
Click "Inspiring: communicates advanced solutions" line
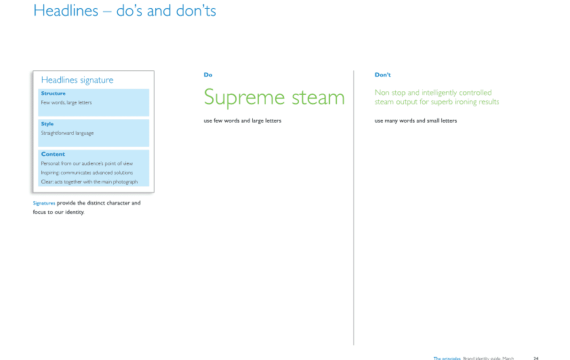[87, 173]
